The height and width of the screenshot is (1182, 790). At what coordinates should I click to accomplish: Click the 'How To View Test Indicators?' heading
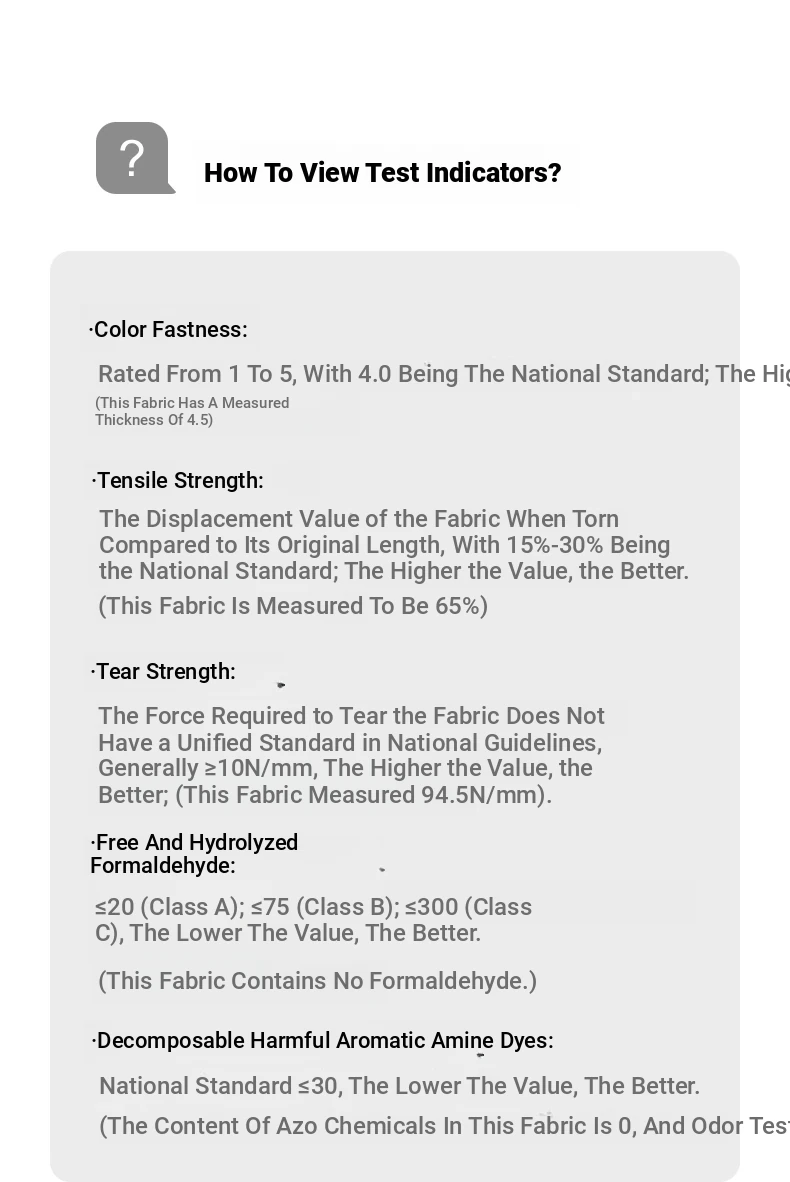tap(382, 173)
